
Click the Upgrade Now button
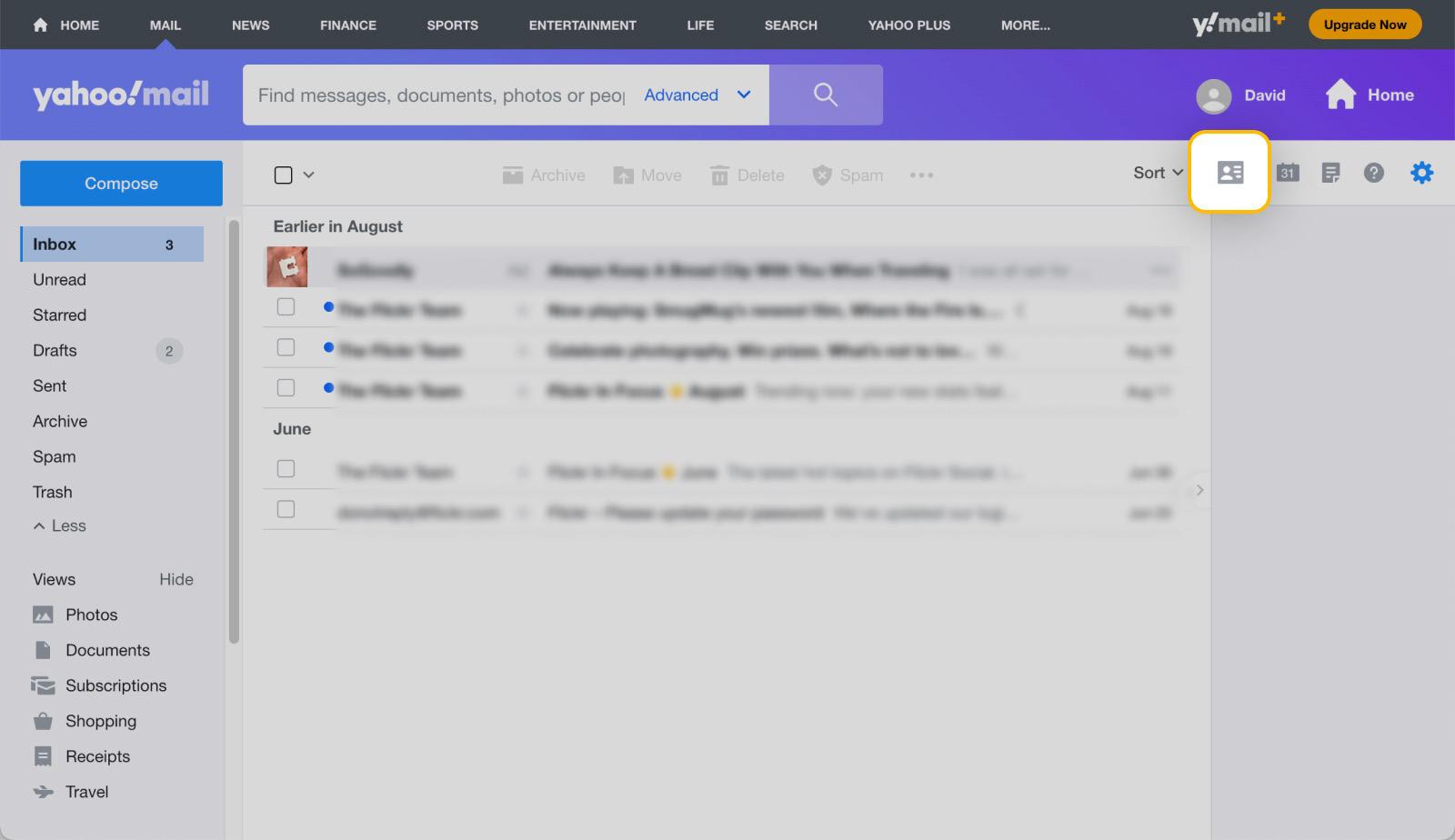click(1364, 25)
